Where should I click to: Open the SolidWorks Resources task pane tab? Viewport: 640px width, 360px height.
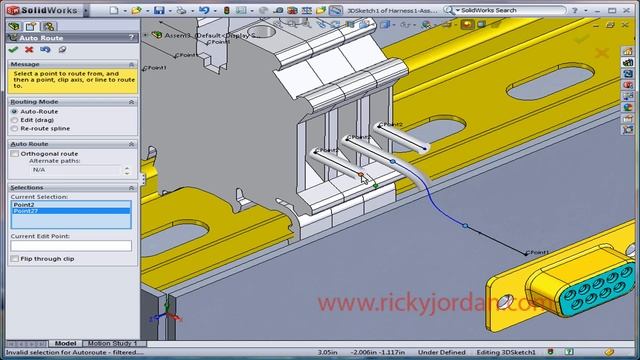[628, 51]
